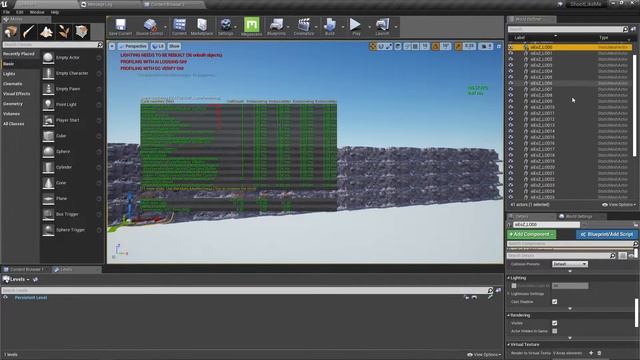Pick the Box Trigger icon
Viewport: 640px width, 360px height.
48,214
